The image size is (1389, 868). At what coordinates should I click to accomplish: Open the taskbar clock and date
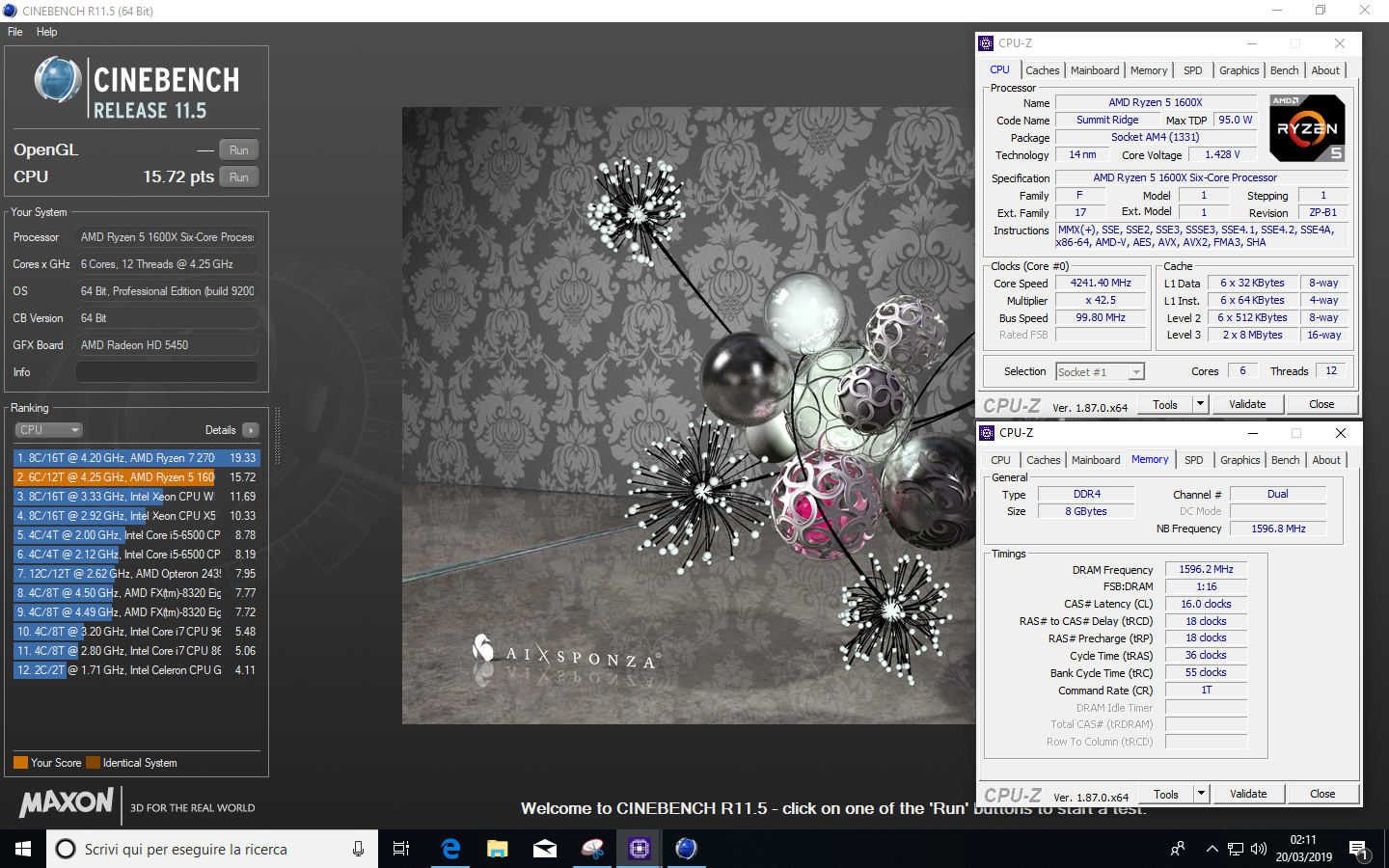[x=1303, y=849]
